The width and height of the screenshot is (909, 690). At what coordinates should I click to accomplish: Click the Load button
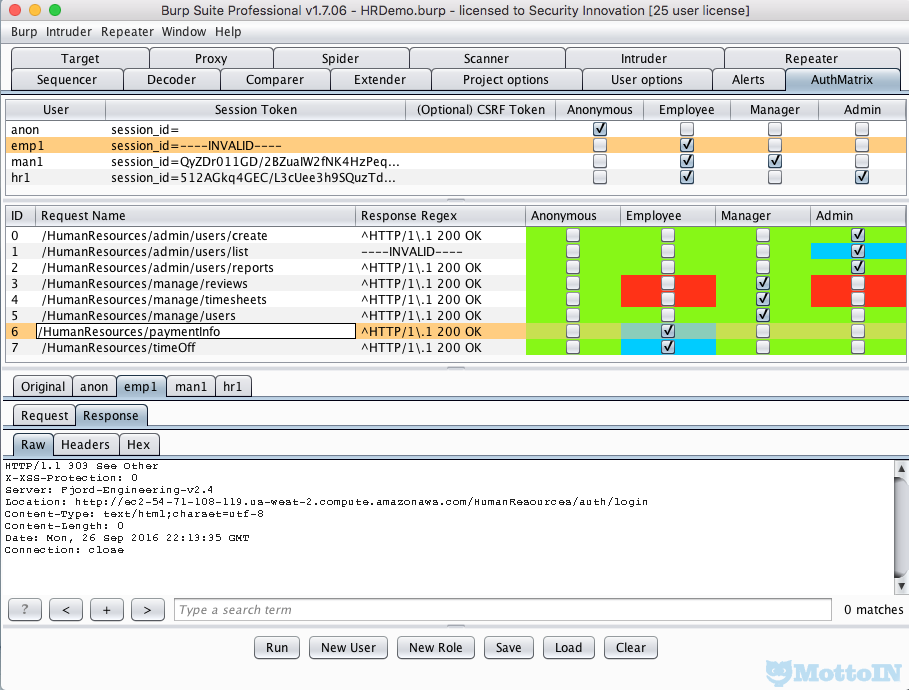pyautogui.click(x=568, y=648)
